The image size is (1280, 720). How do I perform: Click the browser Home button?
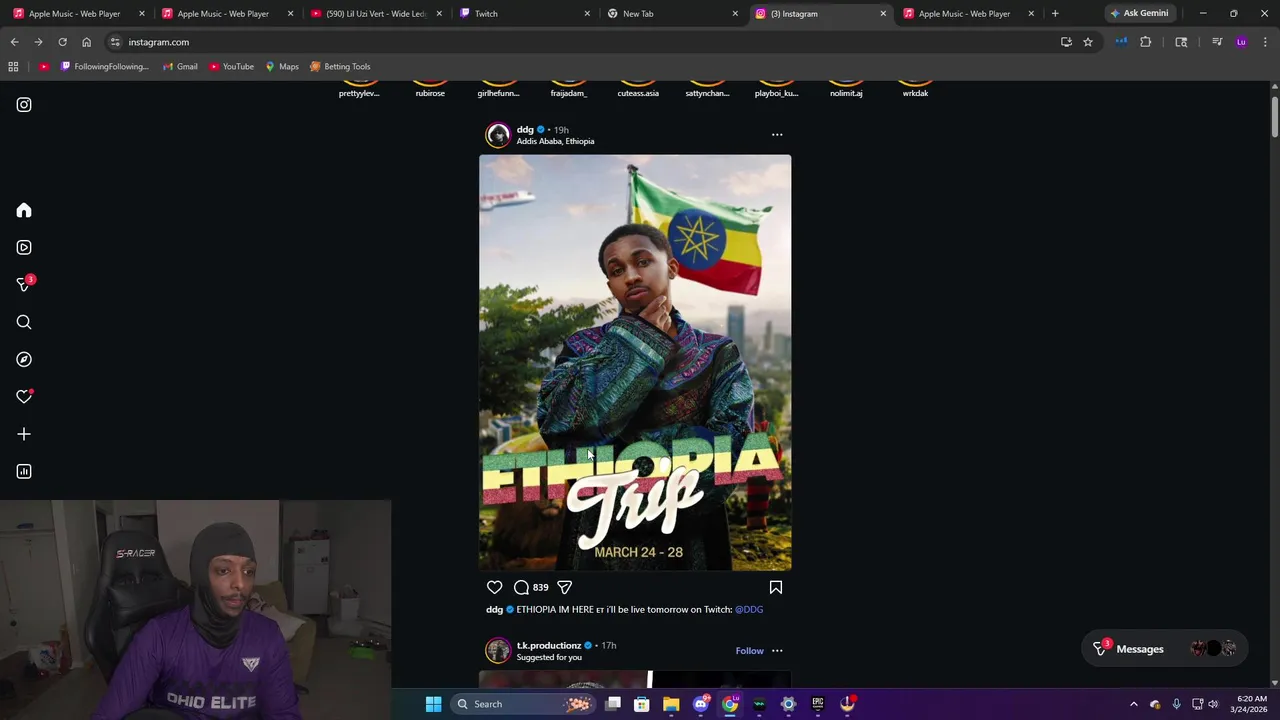coord(86,42)
